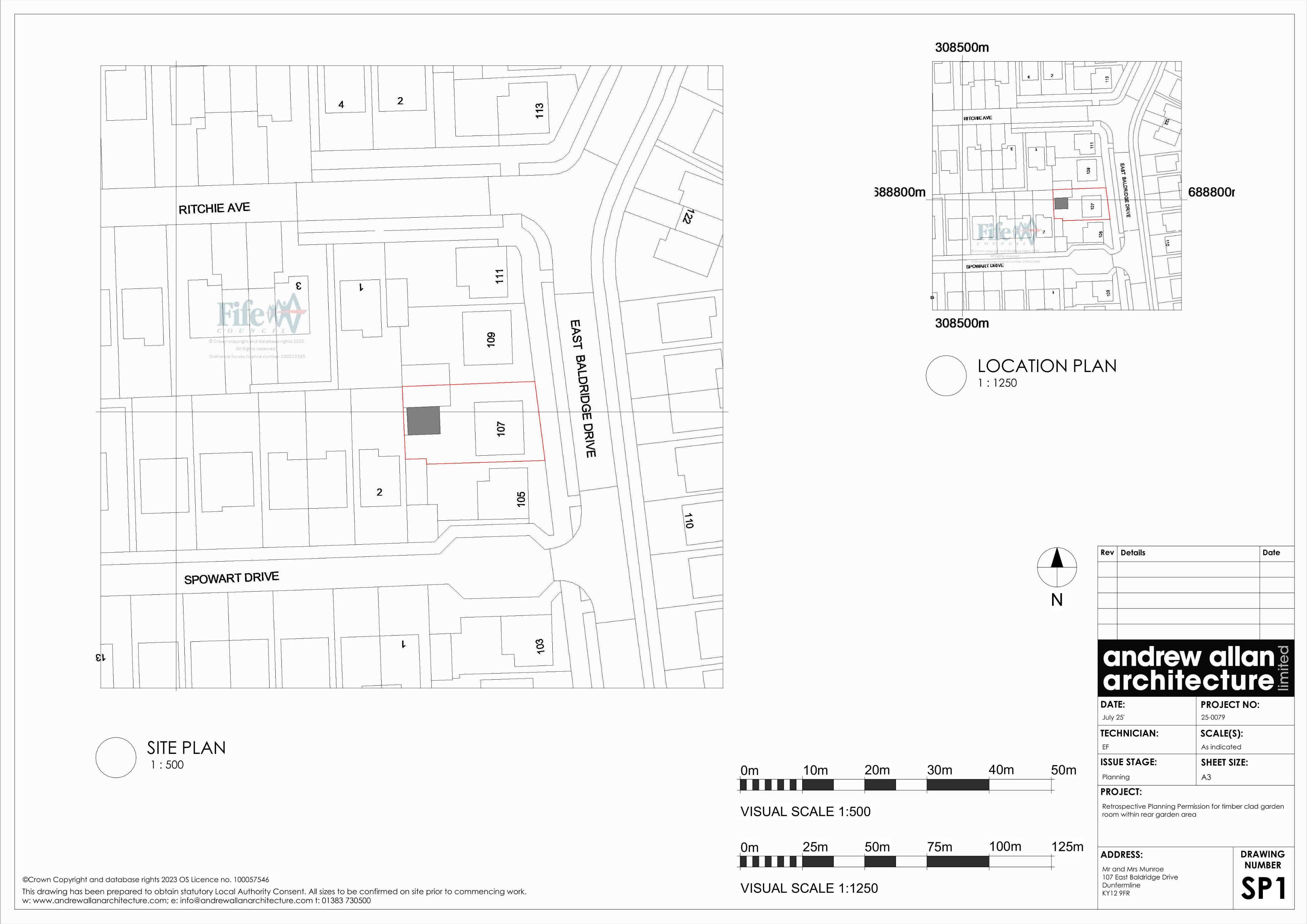Click the 'A3' sheet size value
Screen dimensions: 1307x924
pos(1206,777)
